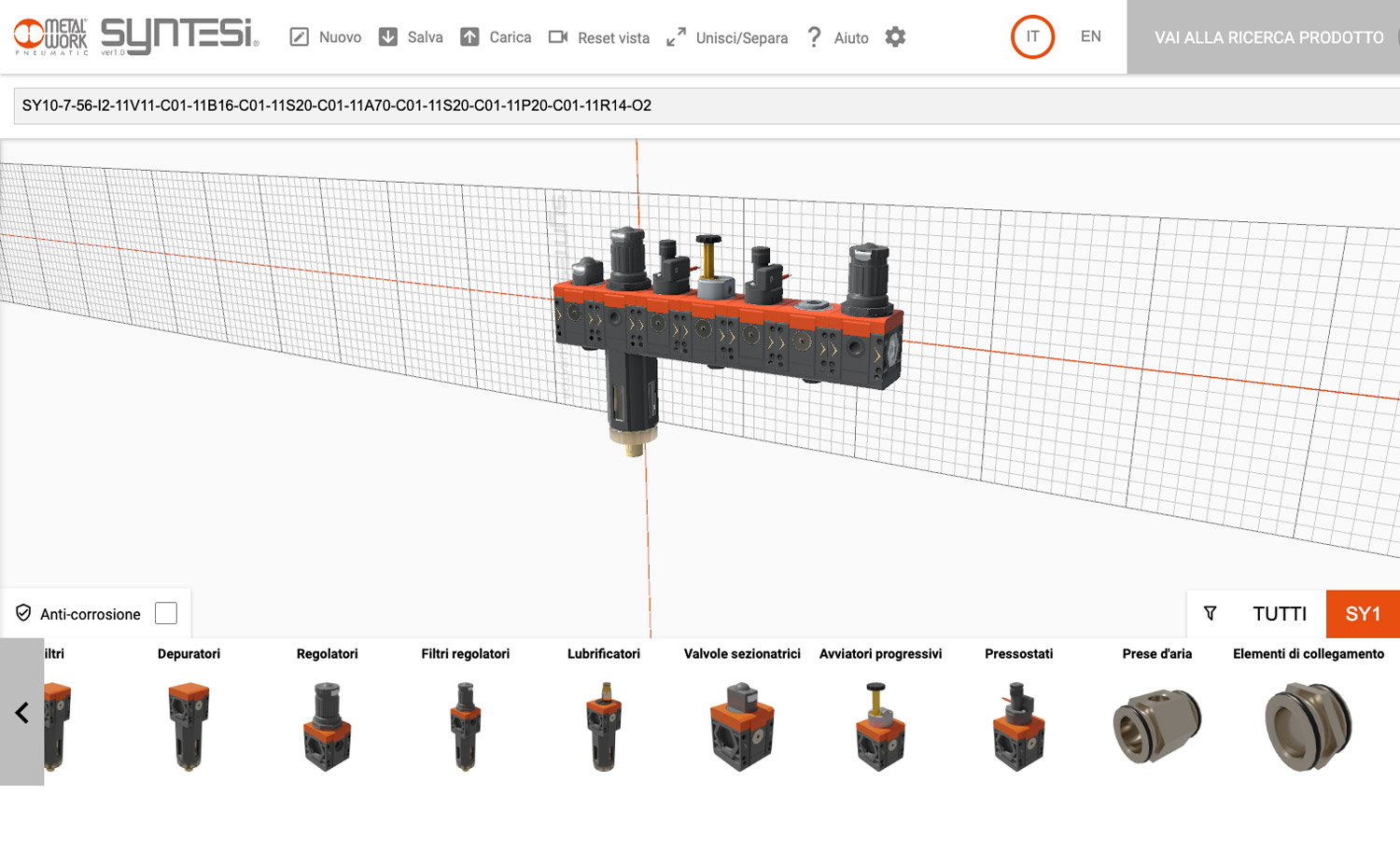This screenshot has height=851, width=1400.
Task: Click the Prese d'aria category label
Action: click(x=1157, y=653)
